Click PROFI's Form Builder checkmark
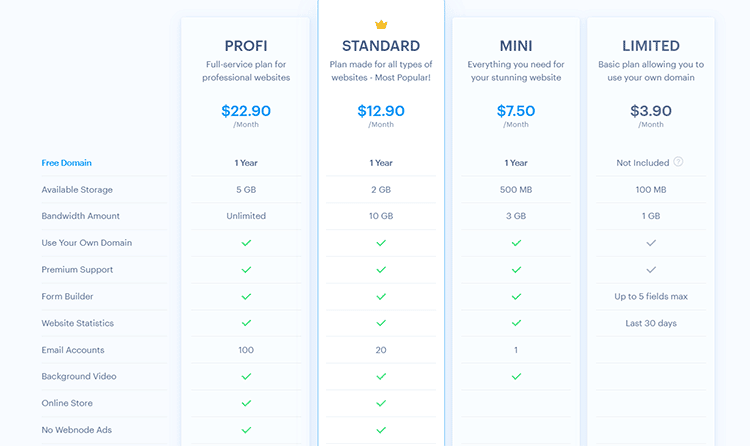Viewport: 750px width, 446px height. (246, 297)
